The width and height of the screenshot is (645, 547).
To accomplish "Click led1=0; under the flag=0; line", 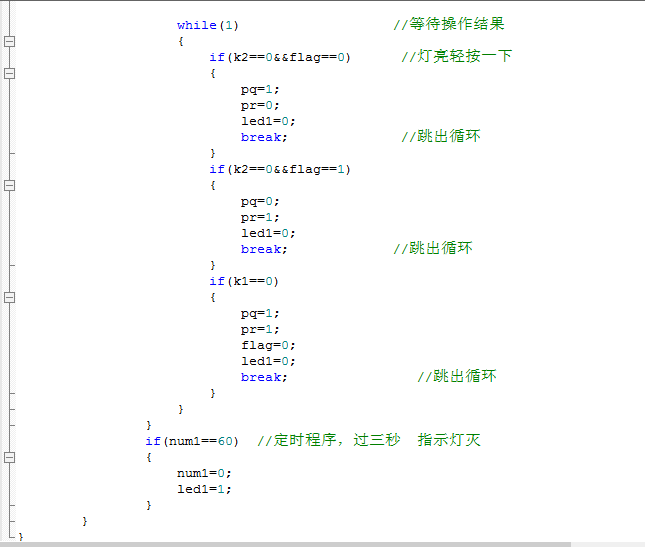I will [x=268, y=361].
